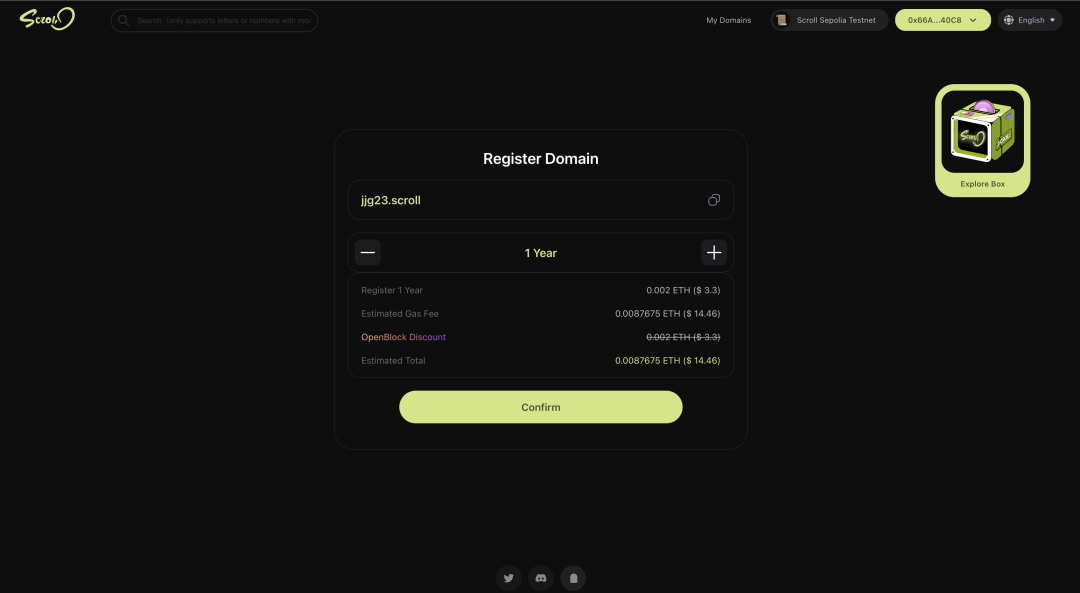This screenshot has height=593, width=1080.
Task: Copy the jjg23.scroll domain name
Action: (x=714, y=200)
